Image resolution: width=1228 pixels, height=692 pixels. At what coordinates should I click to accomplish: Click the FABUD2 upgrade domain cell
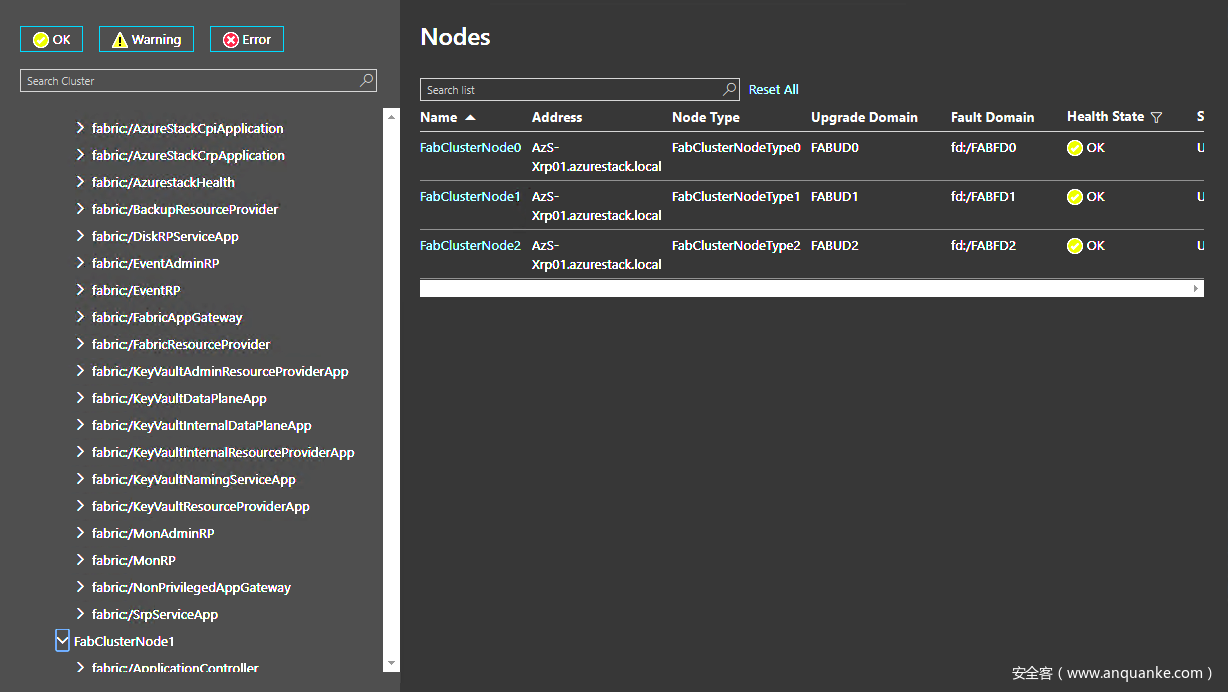coord(835,245)
